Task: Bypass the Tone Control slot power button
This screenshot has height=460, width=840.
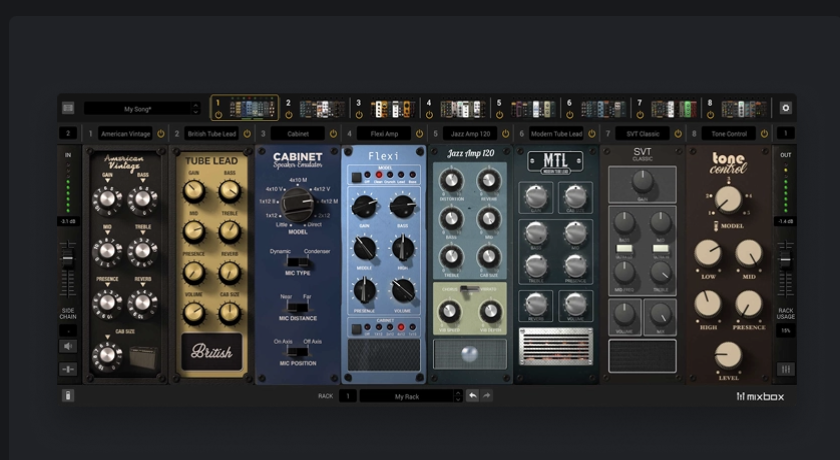Action: (x=764, y=134)
